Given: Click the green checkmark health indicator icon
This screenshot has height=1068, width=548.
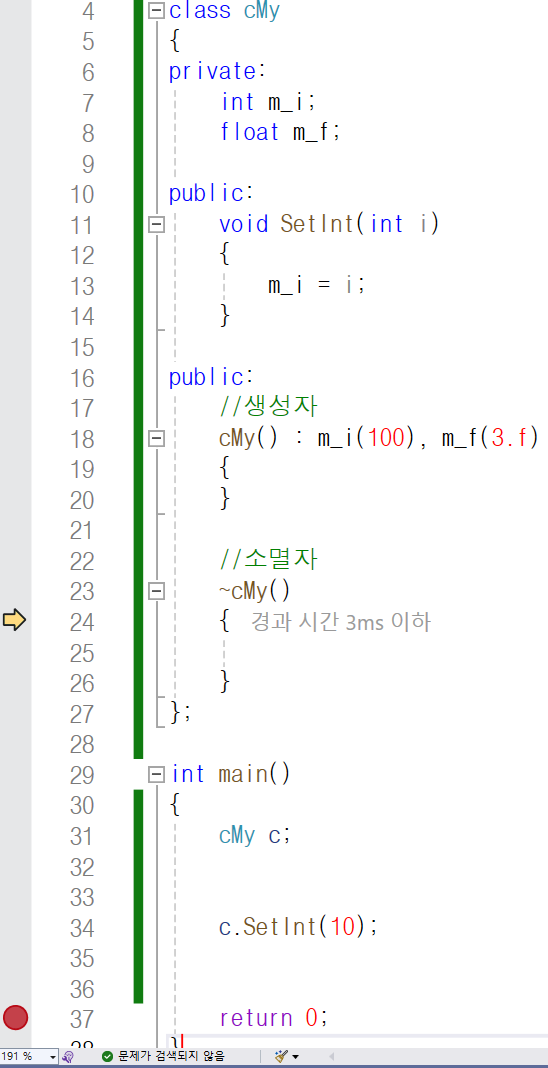Looking at the screenshot, I should pyautogui.click(x=107, y=1056).
